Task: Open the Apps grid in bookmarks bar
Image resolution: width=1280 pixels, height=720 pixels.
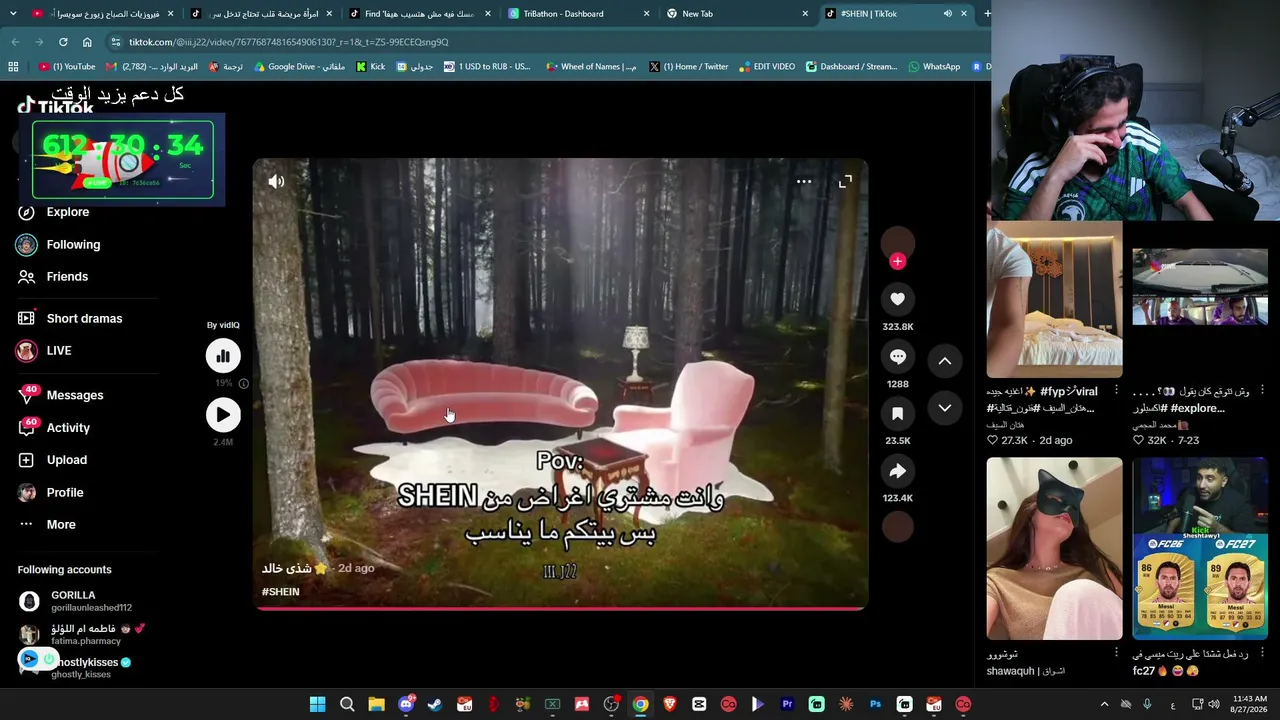Action: [13, 67]
